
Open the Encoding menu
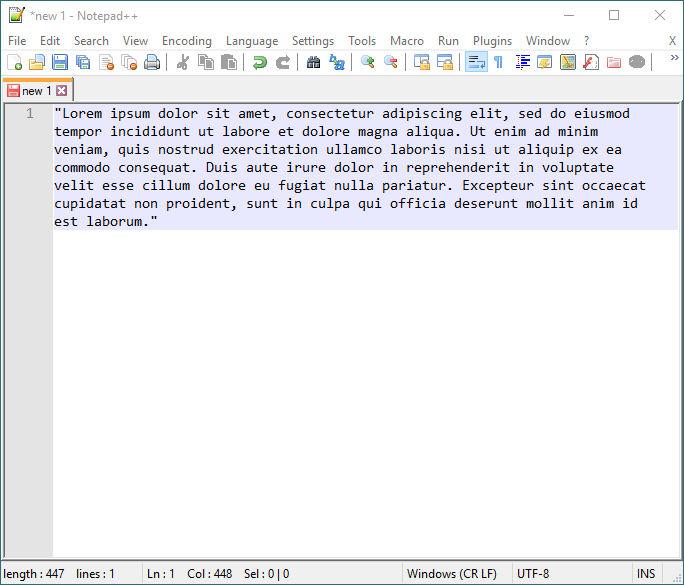point(187,41)
